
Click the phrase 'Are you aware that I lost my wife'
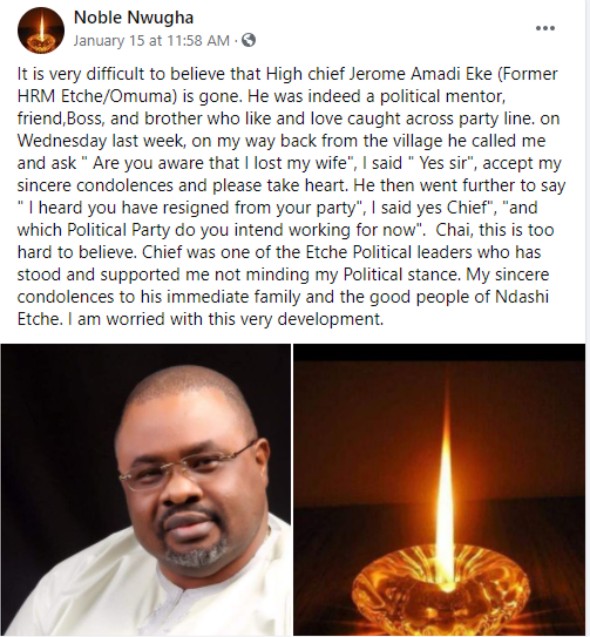pos(220,163)
